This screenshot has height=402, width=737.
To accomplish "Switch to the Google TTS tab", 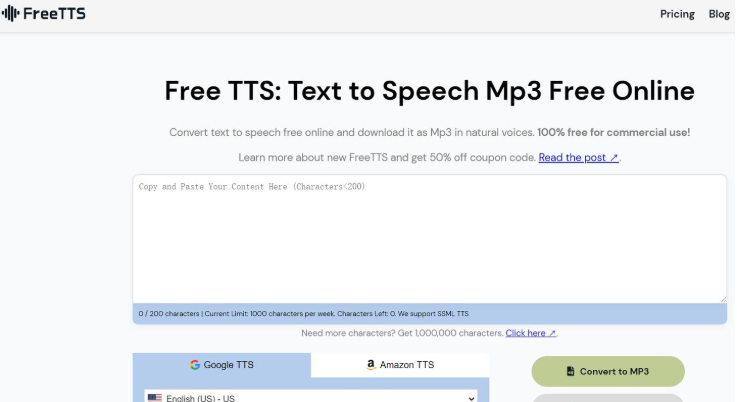I will point(222,365).
